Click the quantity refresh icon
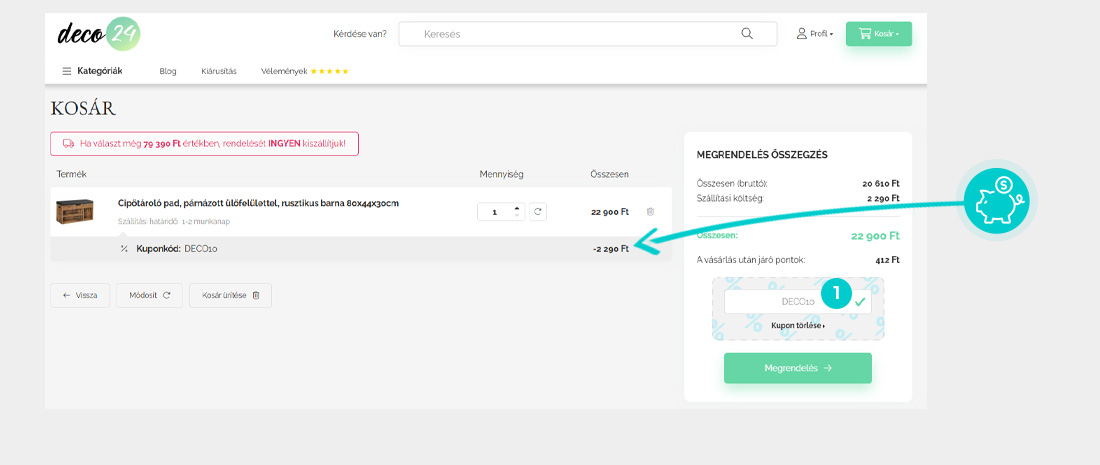This screenshot has width=1100, height=465. (x=537, y=212)
